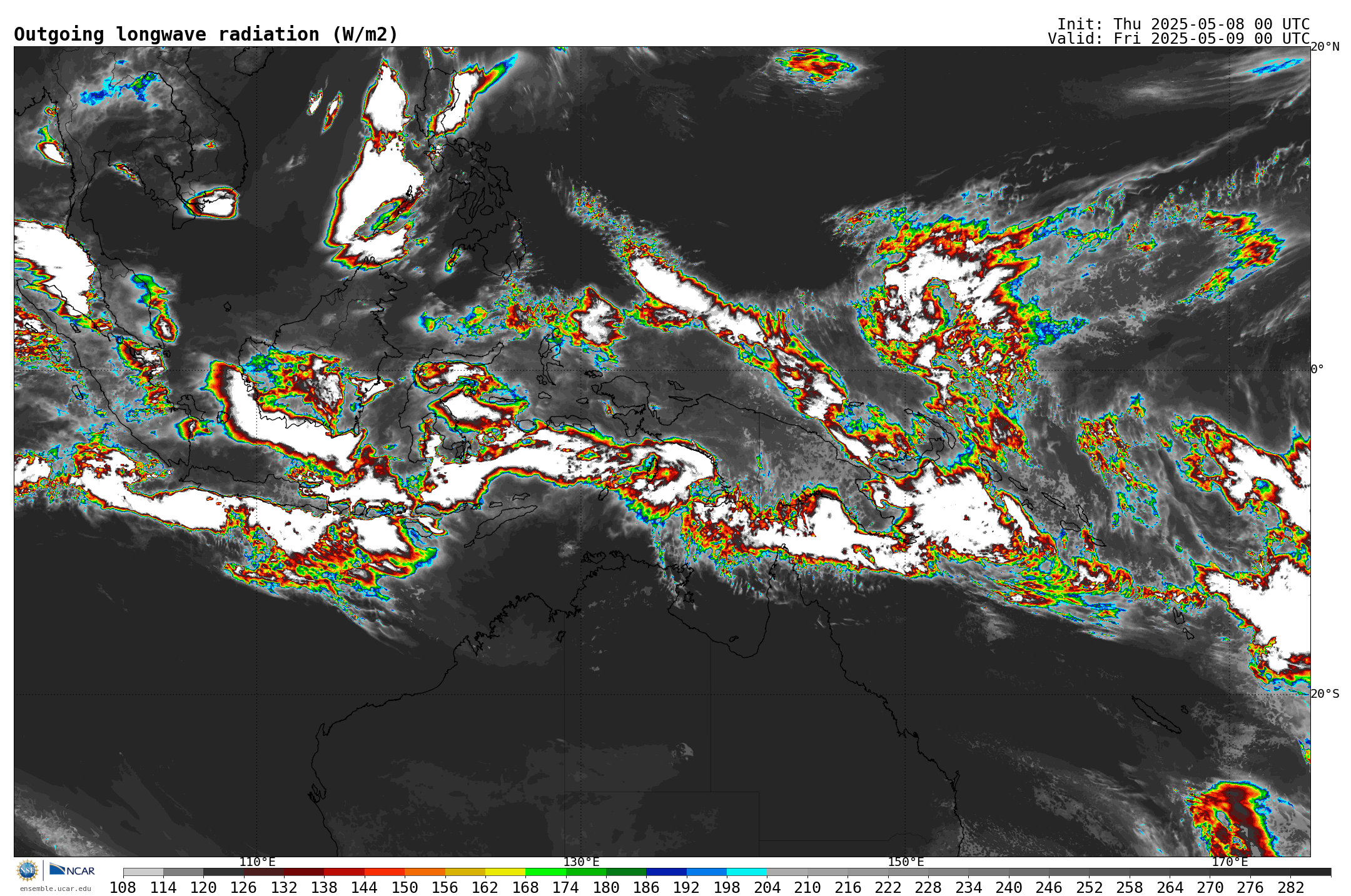This screenshot has width=1351, height=896.
Task: Click the colorbar tick value 174
Action: point(565,887)
